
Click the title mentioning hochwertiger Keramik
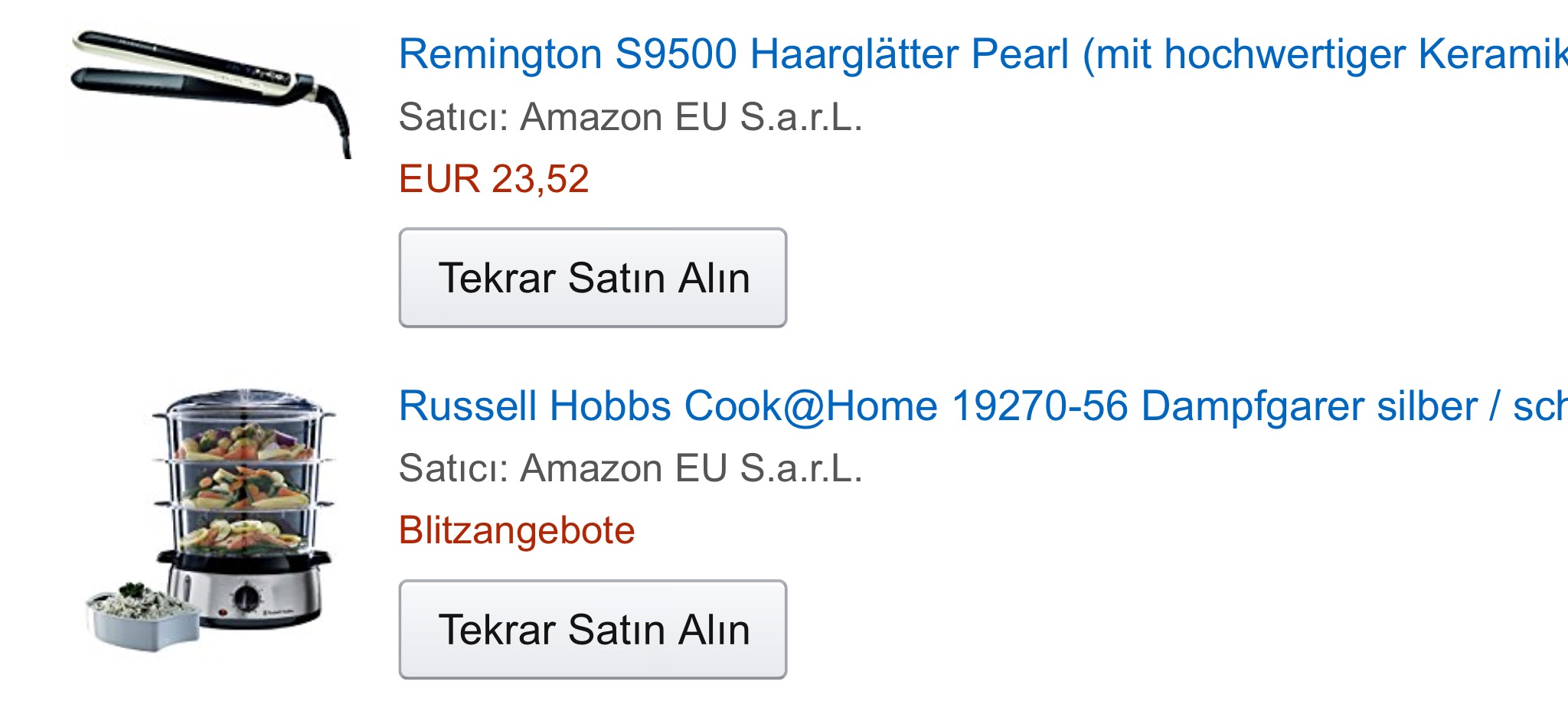click(x=983, y=55)
